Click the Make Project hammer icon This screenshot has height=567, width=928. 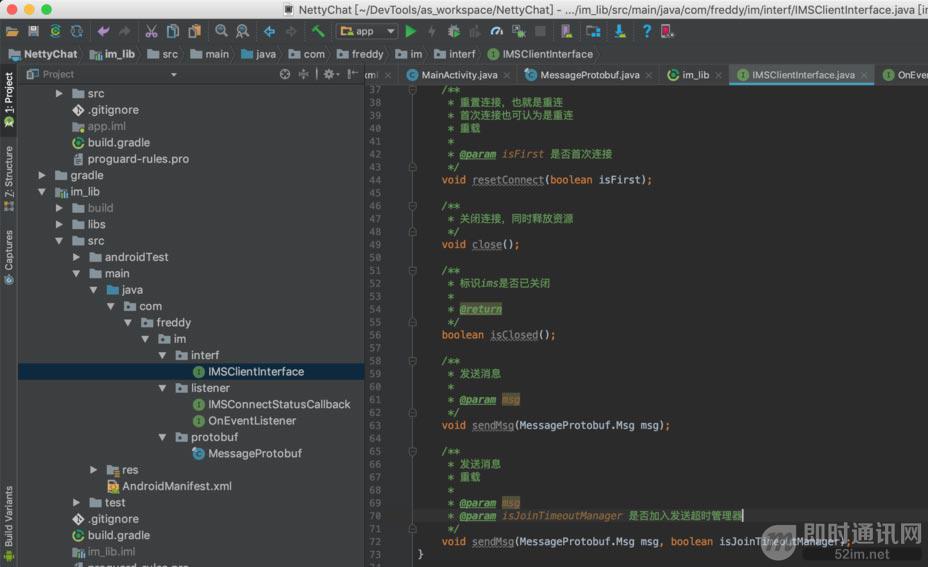point(318,32)
